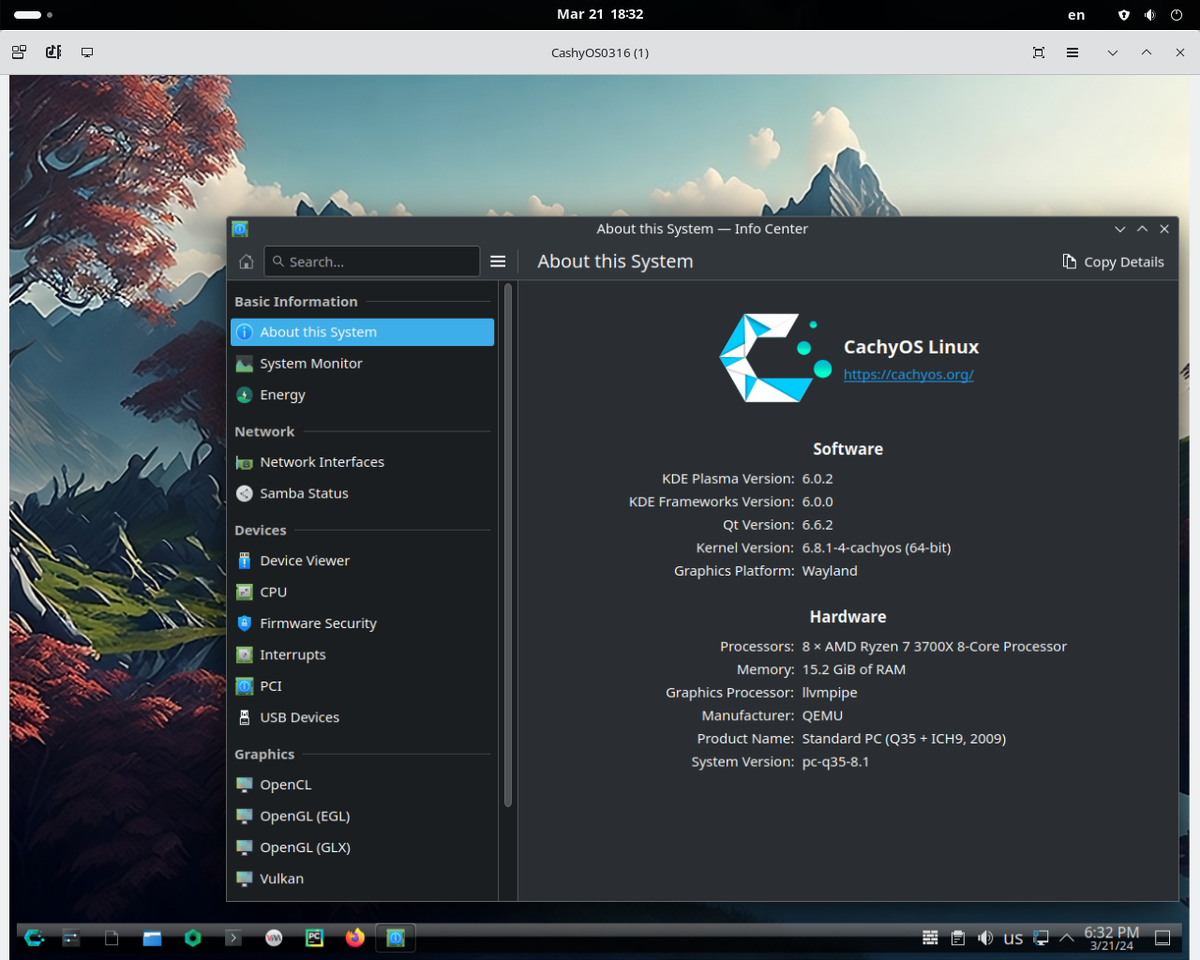
Task: Launch PyCharm from the taskbar
Action: tap(314, 938)
